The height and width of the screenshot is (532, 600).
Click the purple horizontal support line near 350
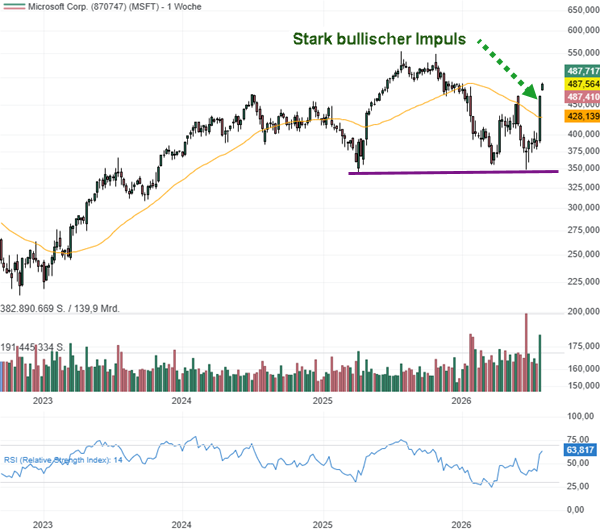click(x=453, y=172)
